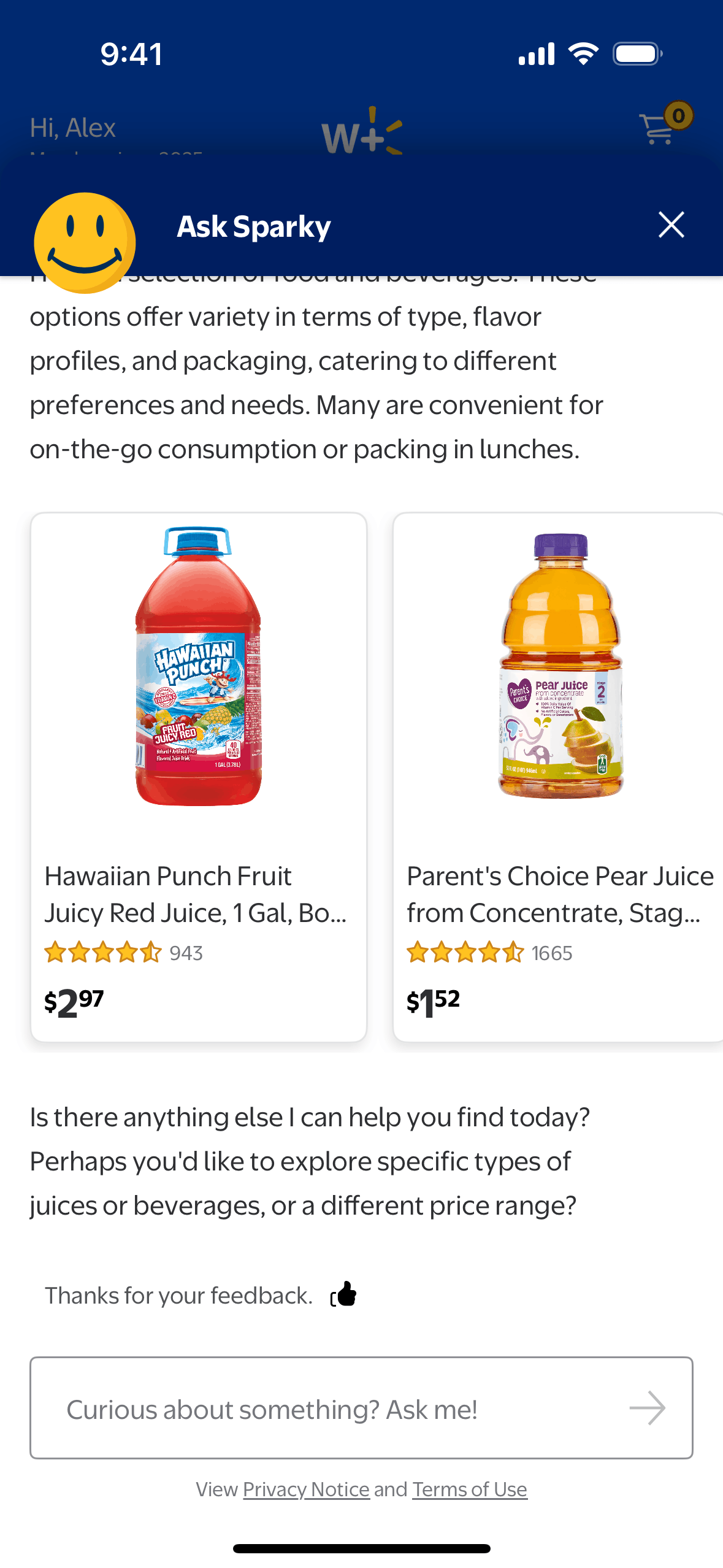This screenshot has width=723, height=1568.
Task: Close the Ask Sparky panel
Action: 671,225
